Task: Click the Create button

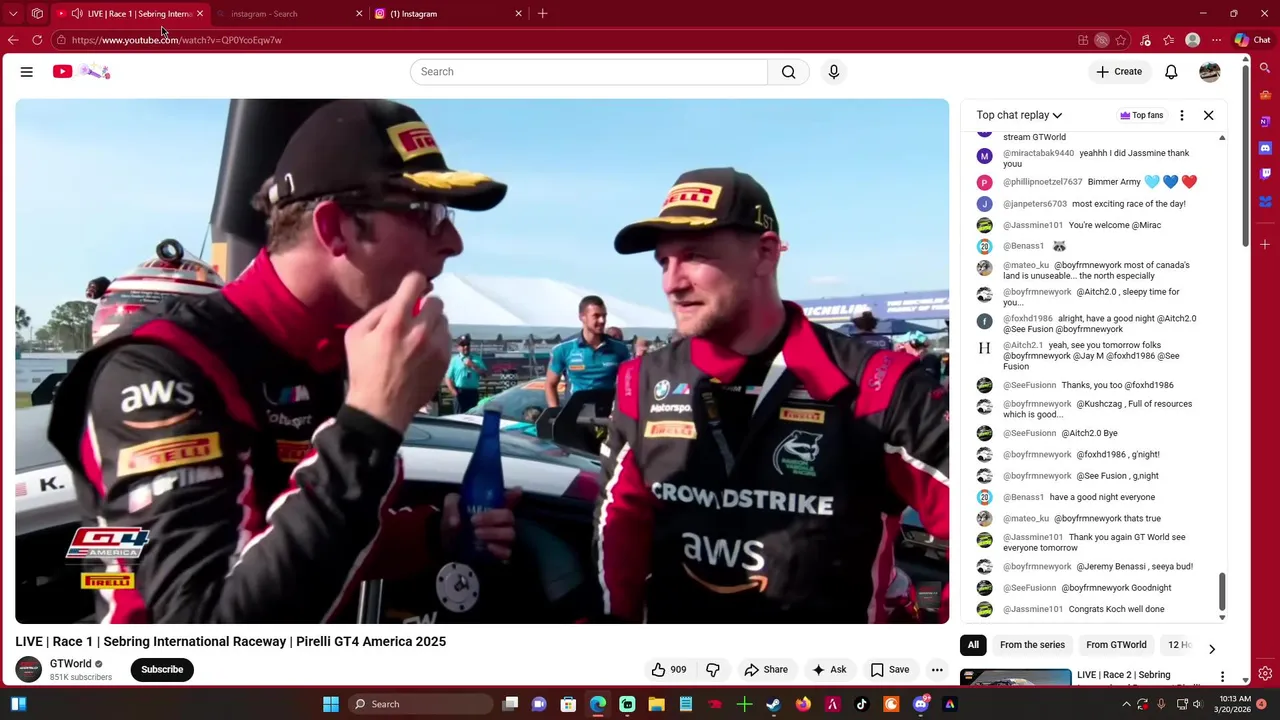Action: [x=1119, y=72]
